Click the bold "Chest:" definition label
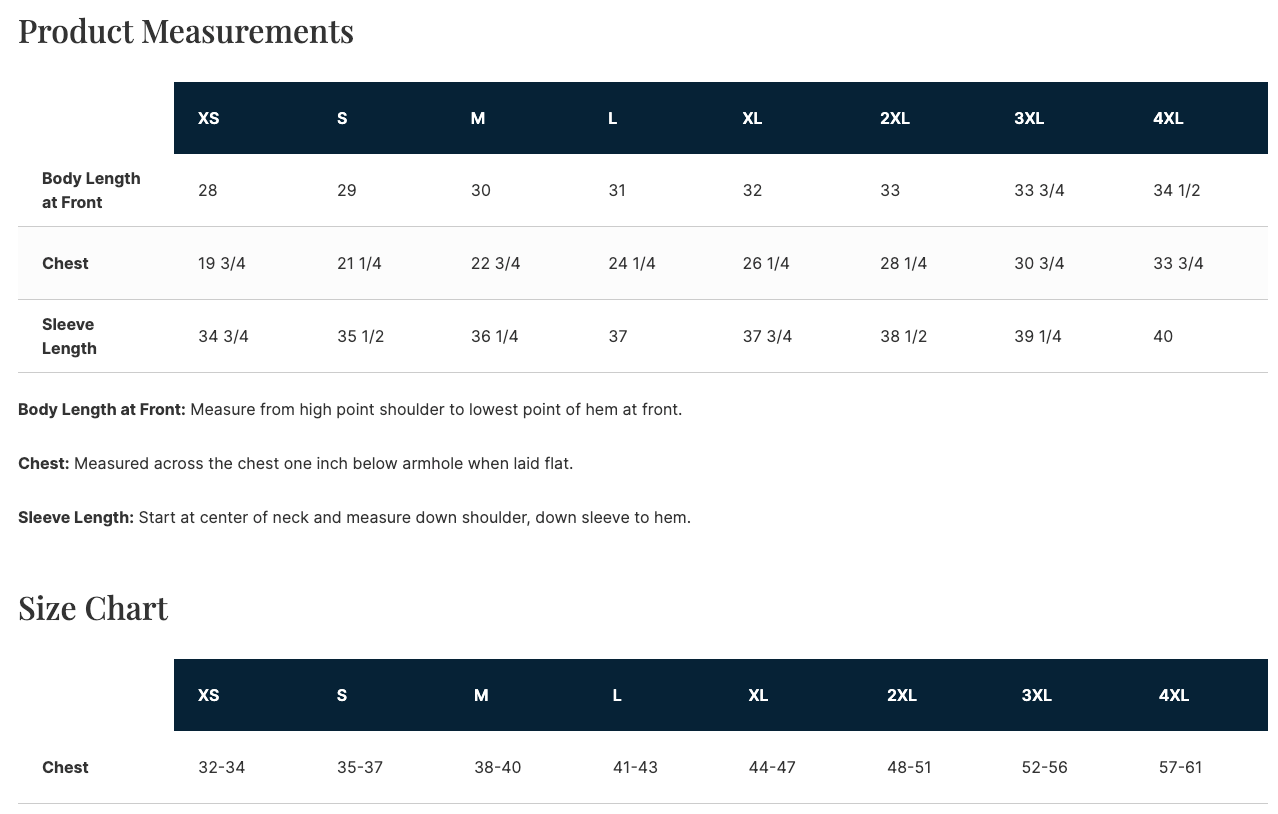Screen dimensions: 1278x814 pyautogui.click(x=44, y=463)
